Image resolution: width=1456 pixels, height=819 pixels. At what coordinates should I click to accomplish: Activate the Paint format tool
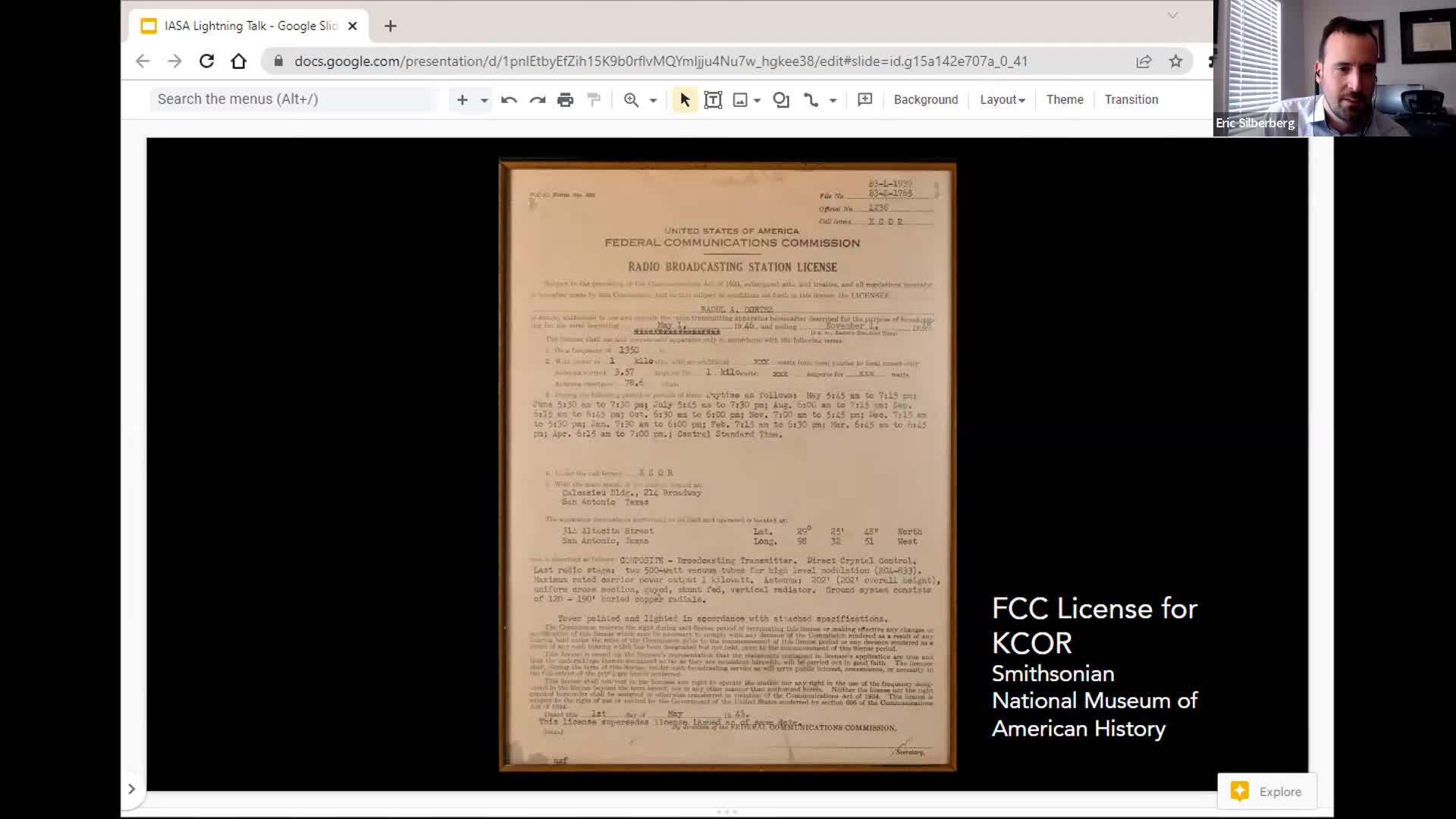point(594,99)
